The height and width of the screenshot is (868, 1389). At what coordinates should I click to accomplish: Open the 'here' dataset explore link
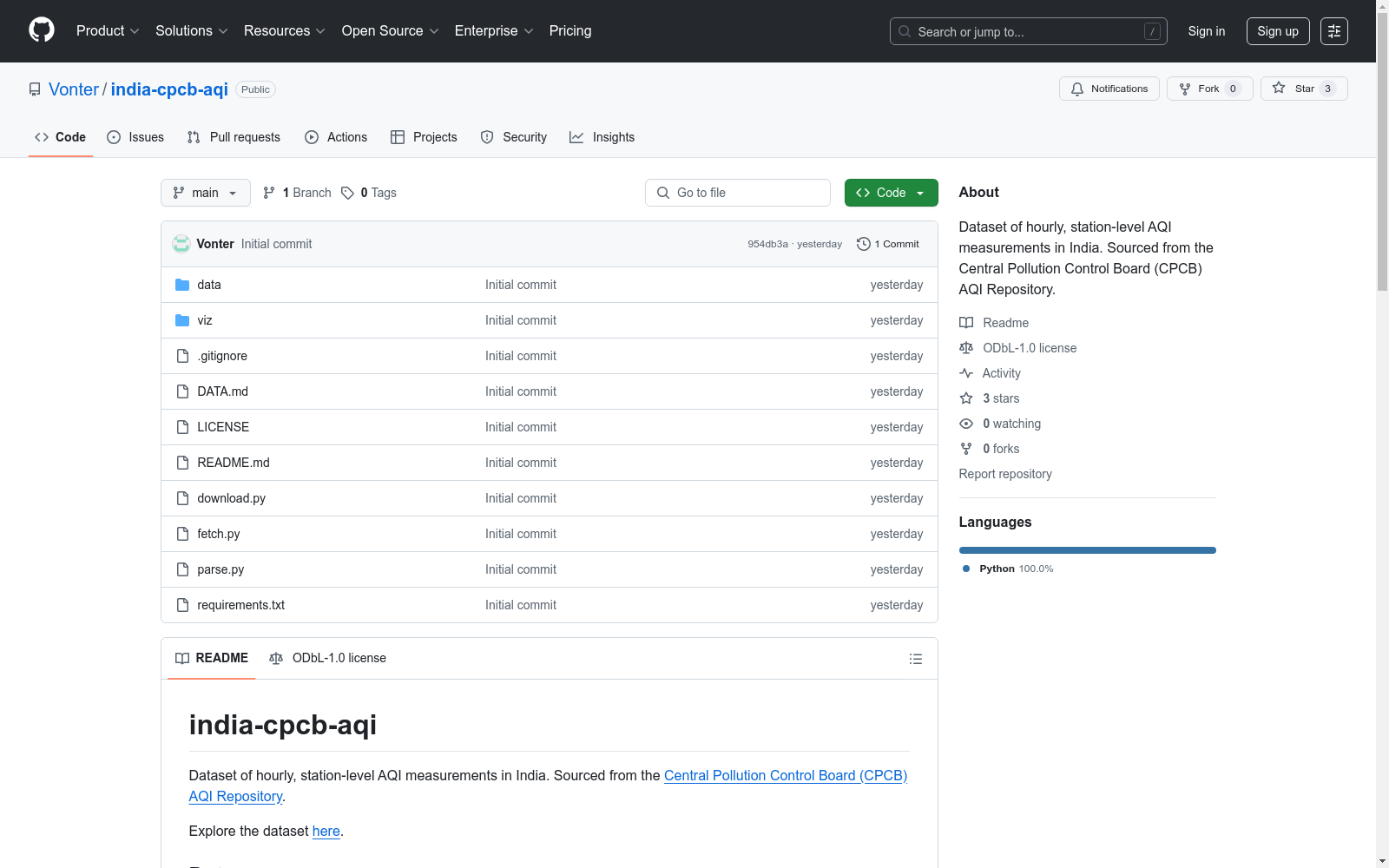326,831
